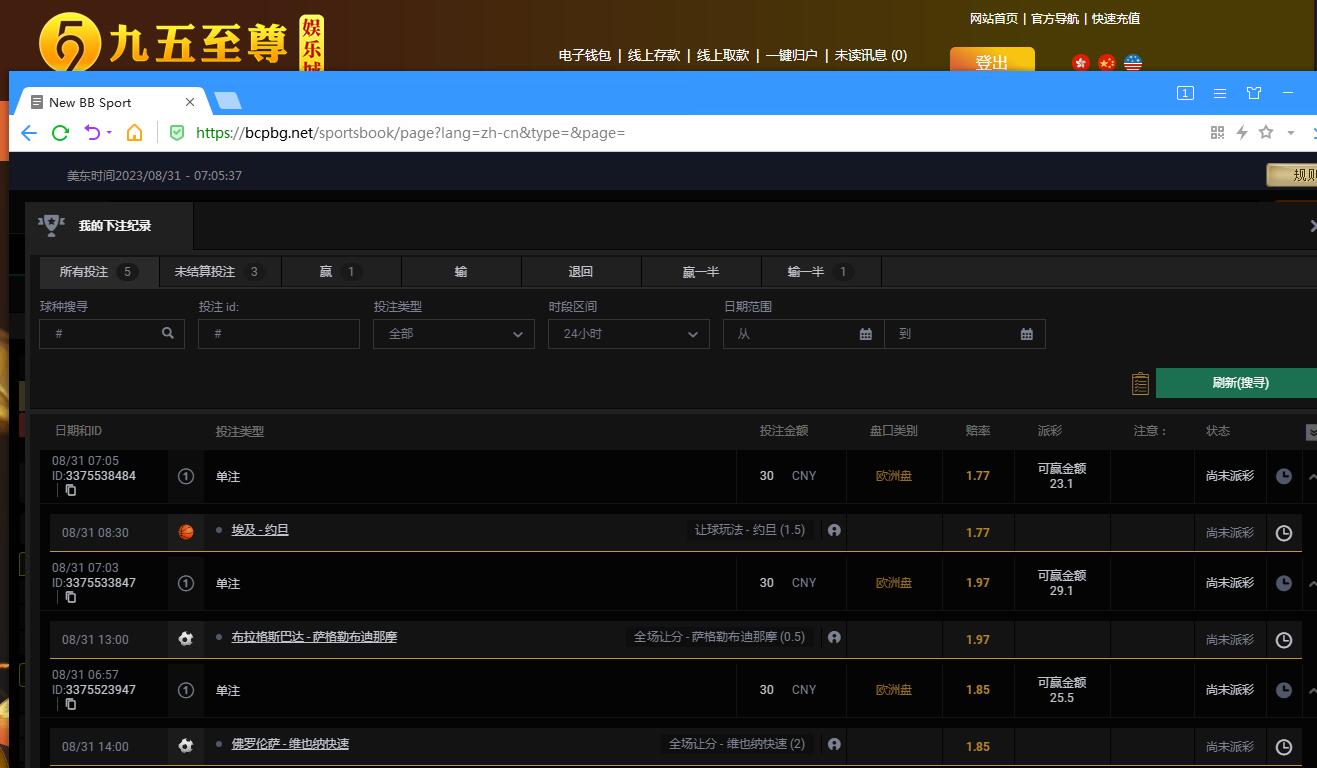
Task: Open the browser hamburger menu
Action: (x=1220, y=93)
